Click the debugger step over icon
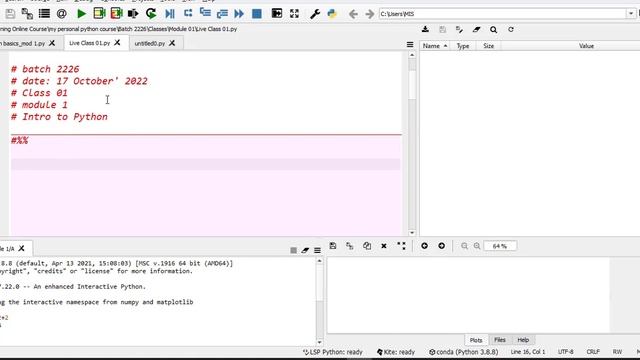 pos(188,13)
